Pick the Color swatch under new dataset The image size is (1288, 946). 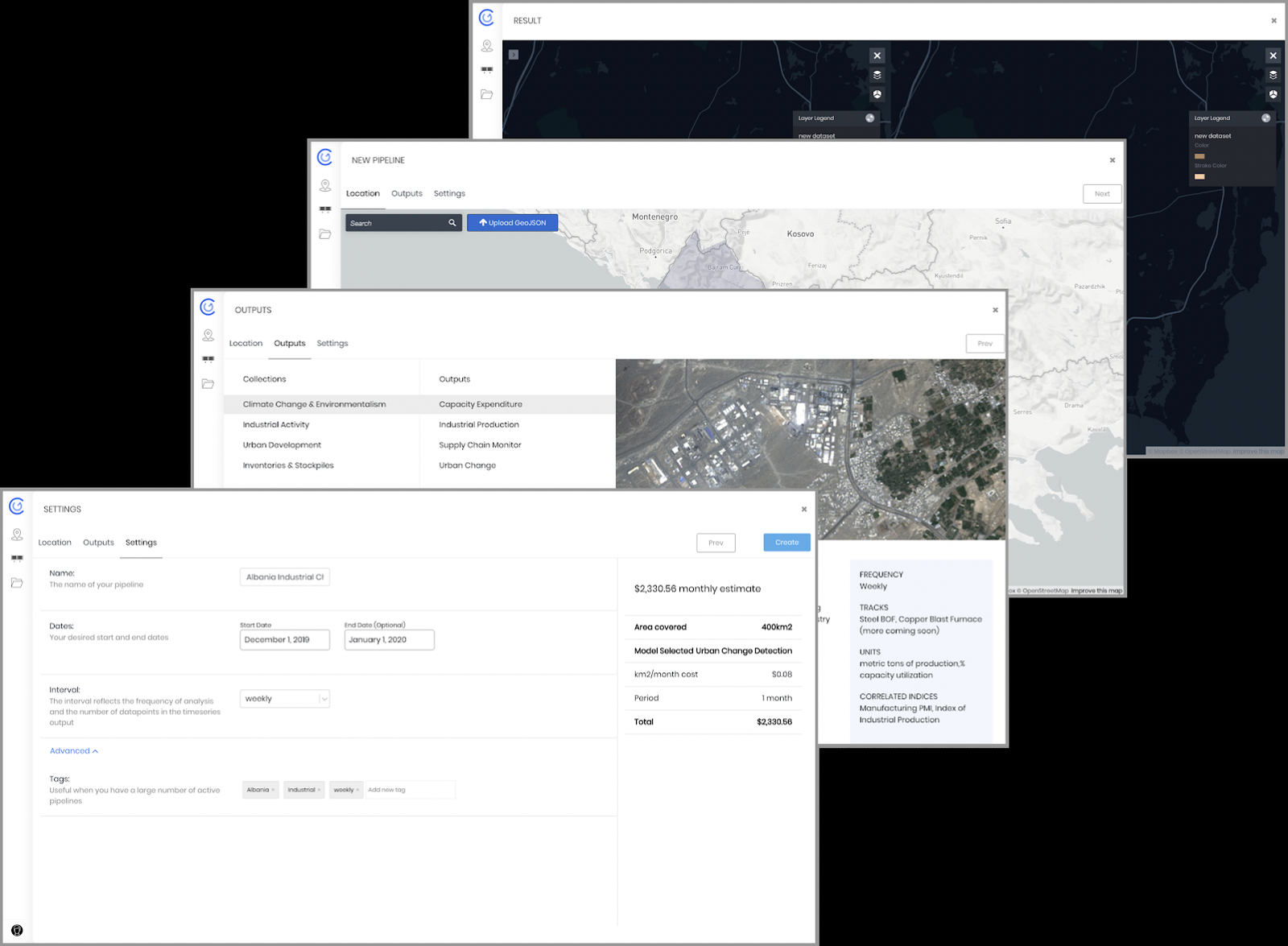pos(1199,156)
